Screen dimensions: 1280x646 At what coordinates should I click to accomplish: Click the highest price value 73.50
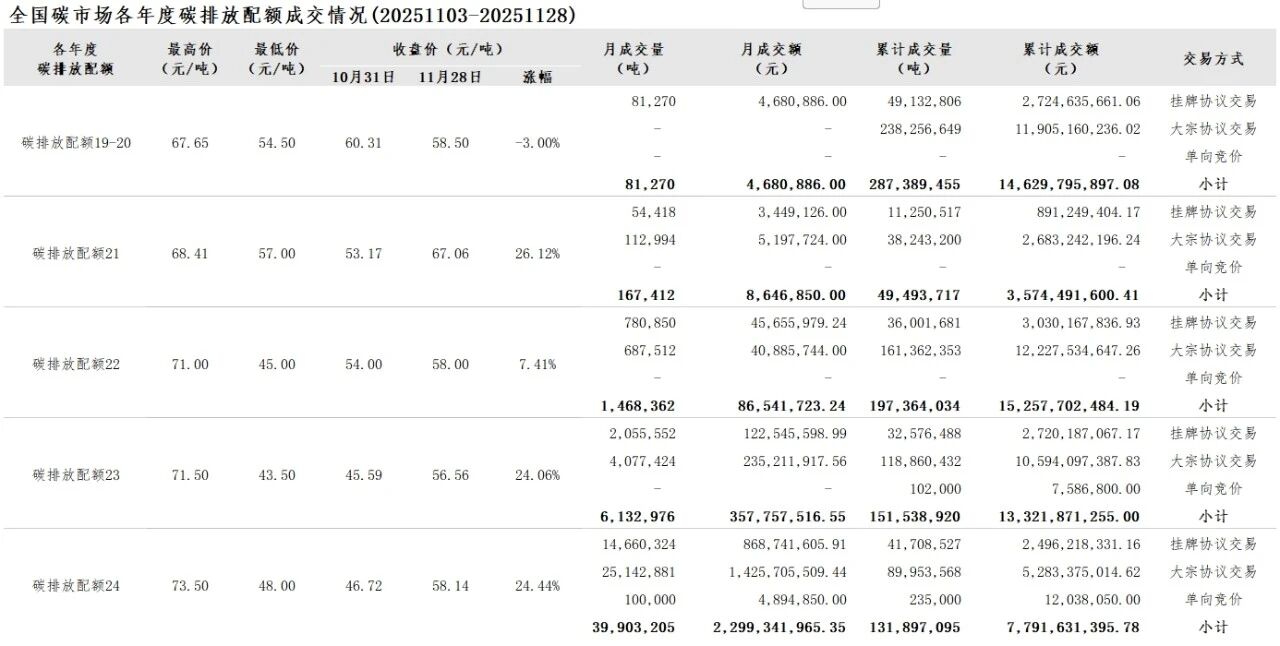(x=190, y=586)
